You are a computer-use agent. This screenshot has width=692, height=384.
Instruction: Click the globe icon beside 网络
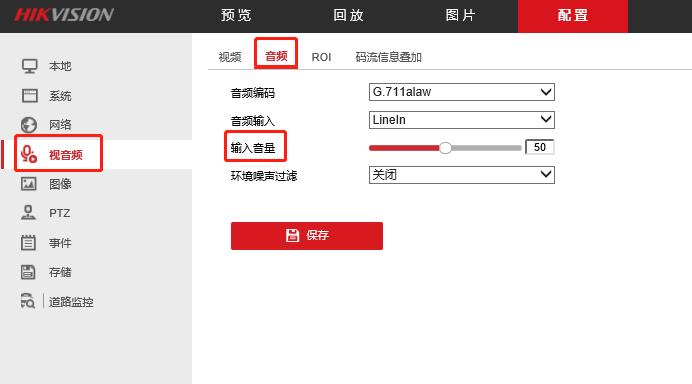[x=29, y=125]
